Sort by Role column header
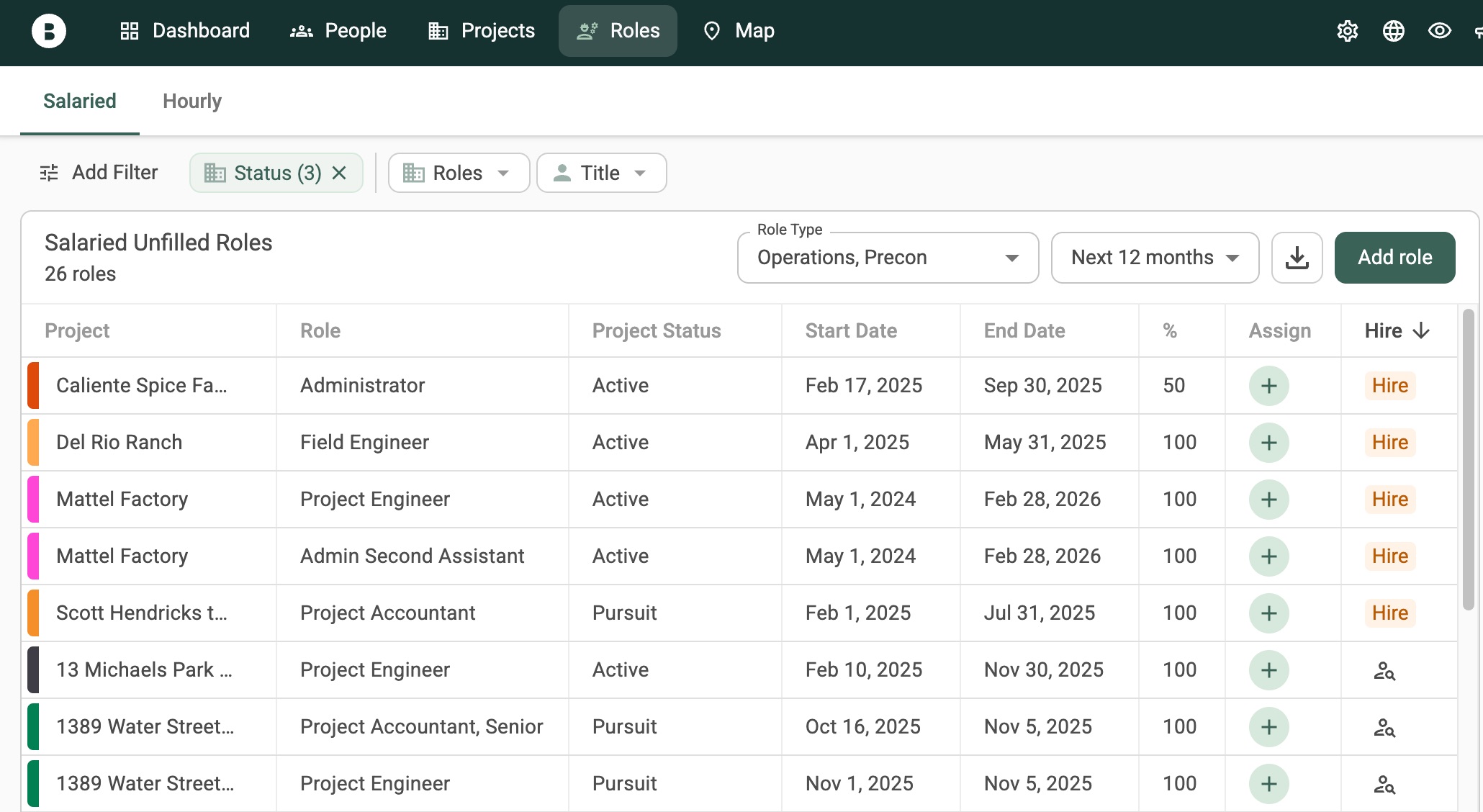Viewport: 1483px width, 812px height. (320, 330)
